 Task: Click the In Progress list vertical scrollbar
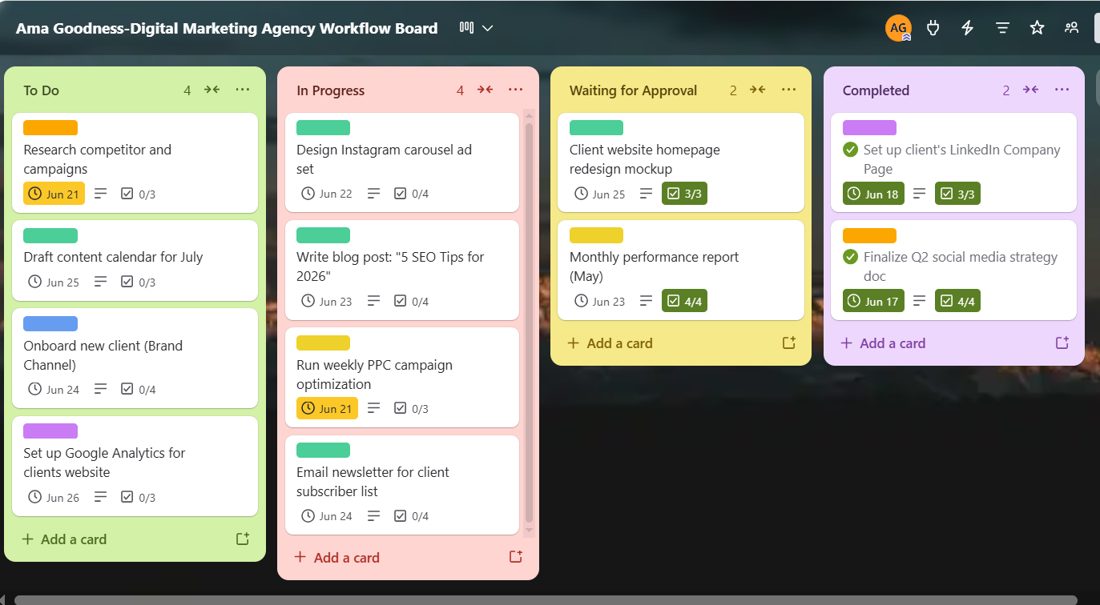529,323
